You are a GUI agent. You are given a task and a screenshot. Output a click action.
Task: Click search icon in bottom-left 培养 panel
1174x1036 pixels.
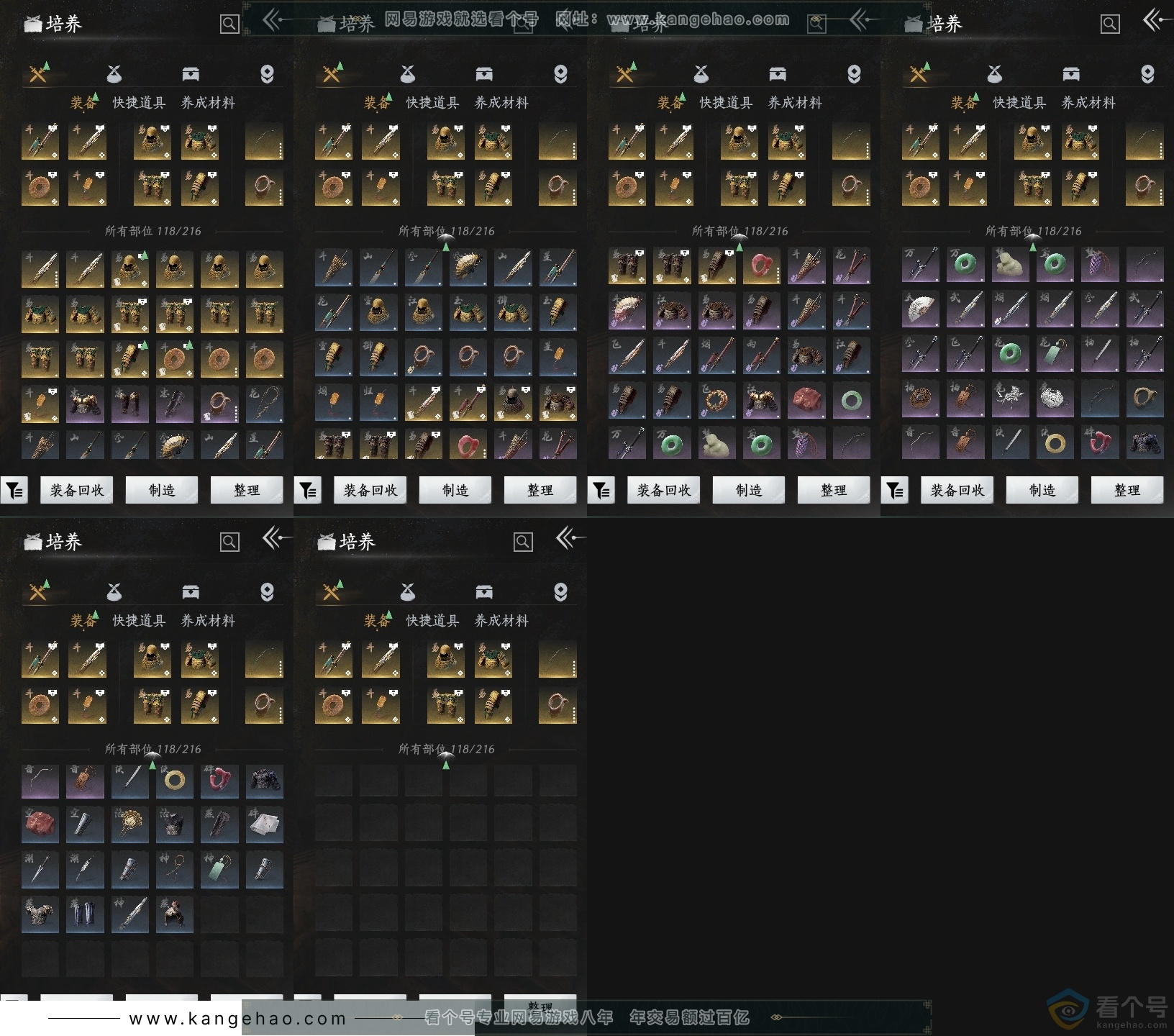[x=229, y=542]
